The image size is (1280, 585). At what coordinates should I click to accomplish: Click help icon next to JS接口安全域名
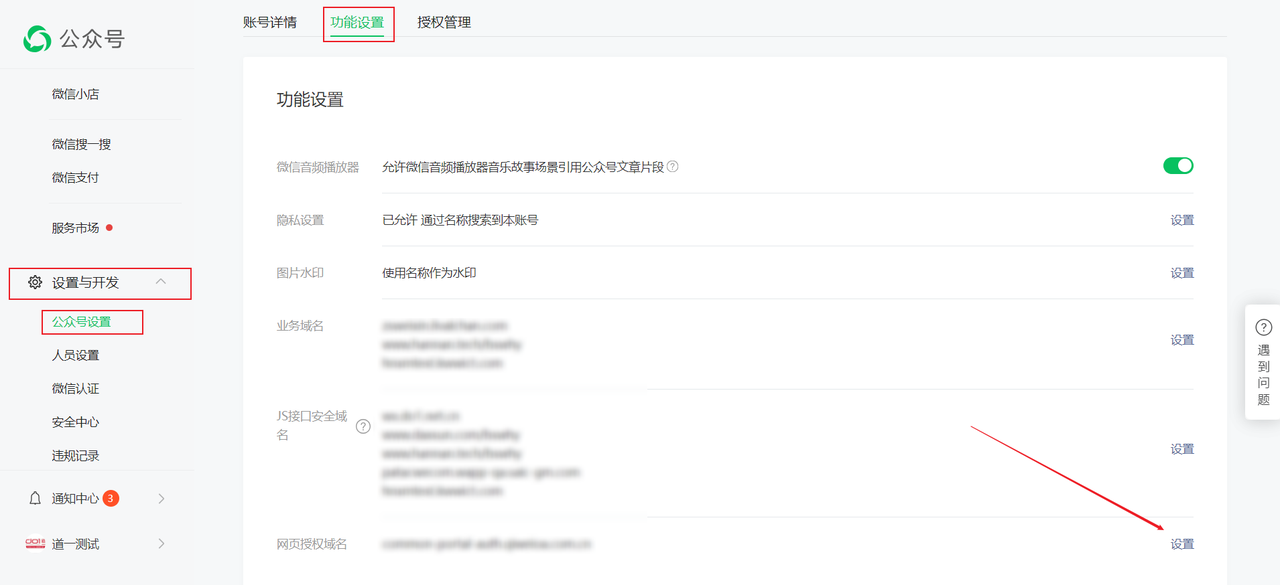(x=363, y=426)
